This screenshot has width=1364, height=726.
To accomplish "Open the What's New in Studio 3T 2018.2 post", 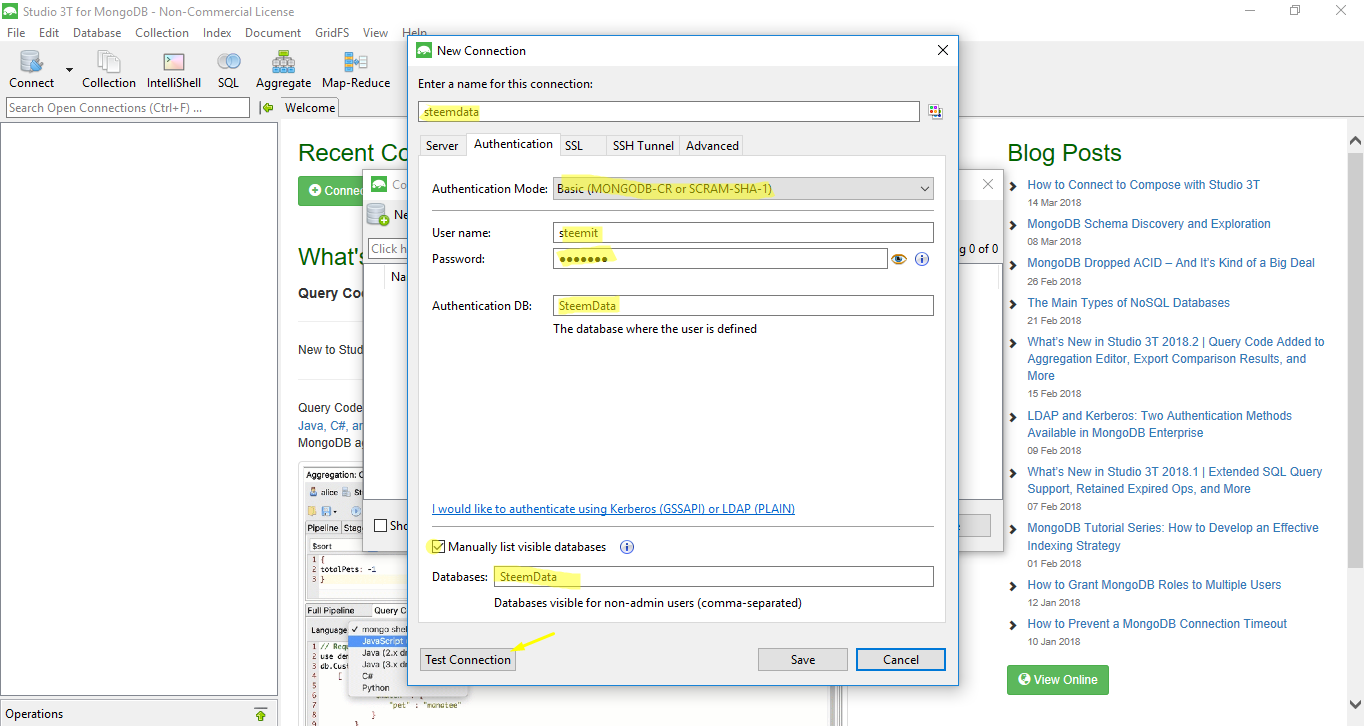I will pyautogui.click(x=1176, y=359).
